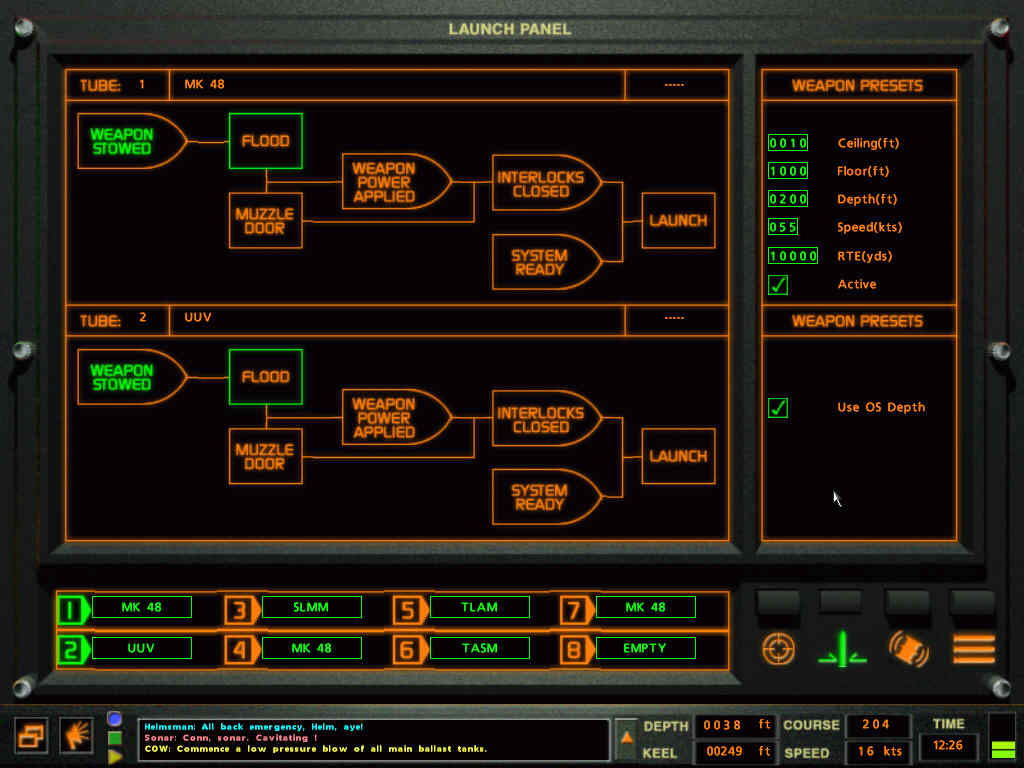
Task: Click the MK 48 weapon name in TUBE 1 header
Action: (204, 84)
